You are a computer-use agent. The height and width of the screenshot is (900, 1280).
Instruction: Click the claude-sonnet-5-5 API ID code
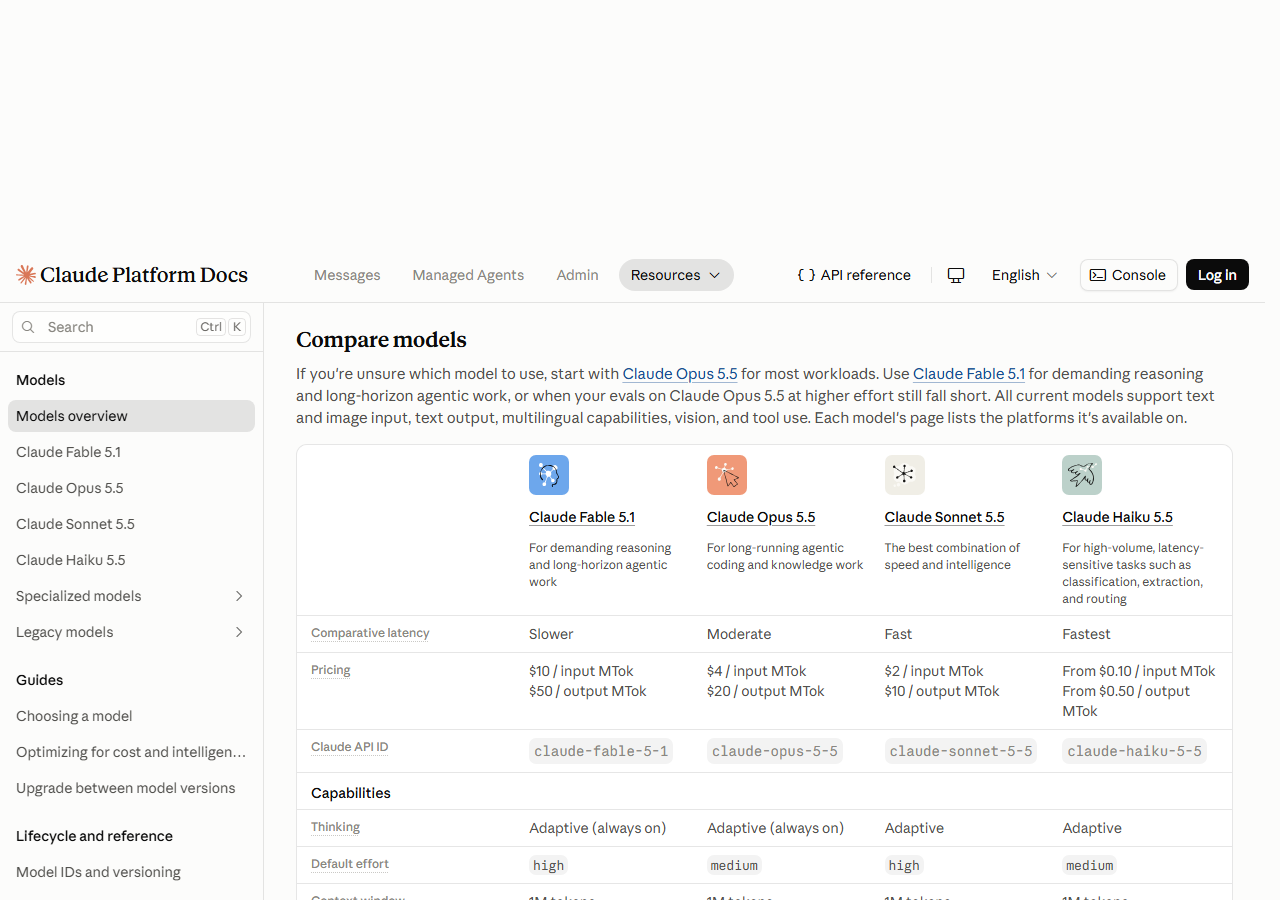[961, 751]
